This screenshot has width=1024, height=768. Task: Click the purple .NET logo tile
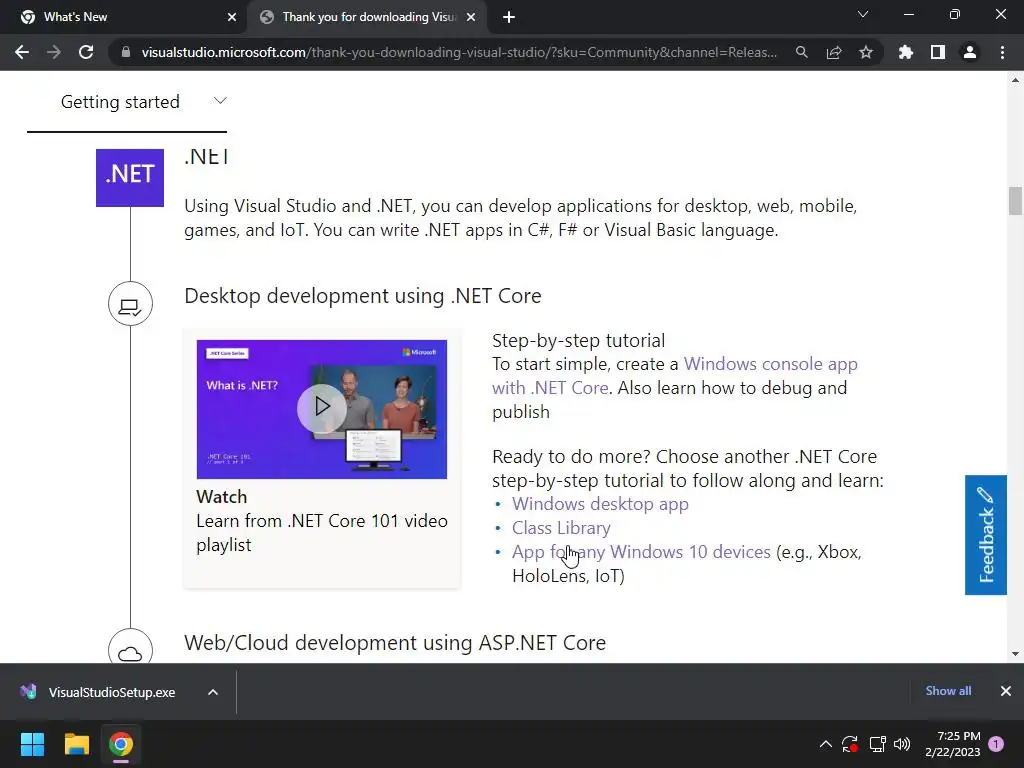tap(130, 178)
